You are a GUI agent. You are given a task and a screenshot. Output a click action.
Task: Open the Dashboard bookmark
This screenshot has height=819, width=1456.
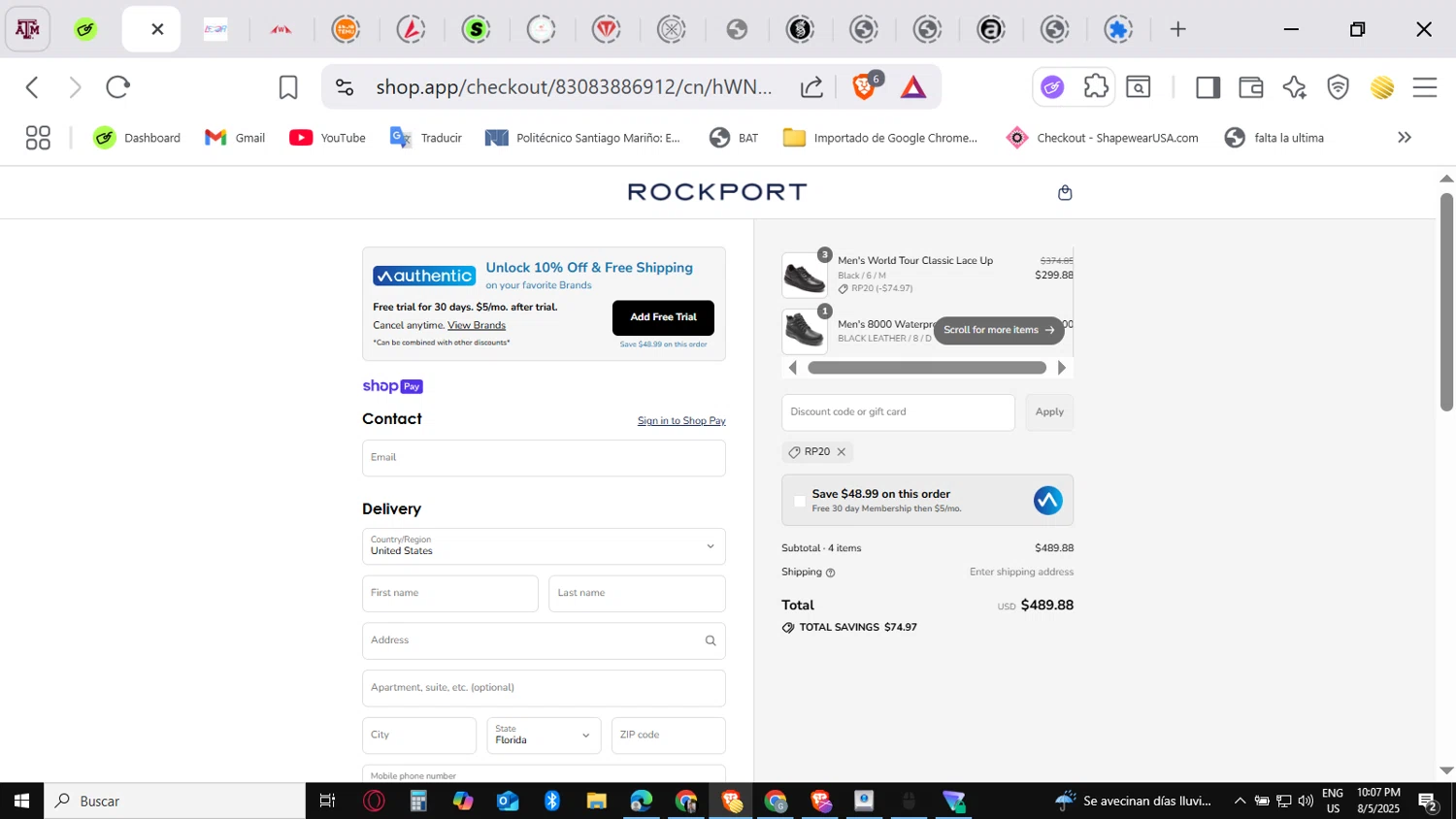(x=137, y=138)
